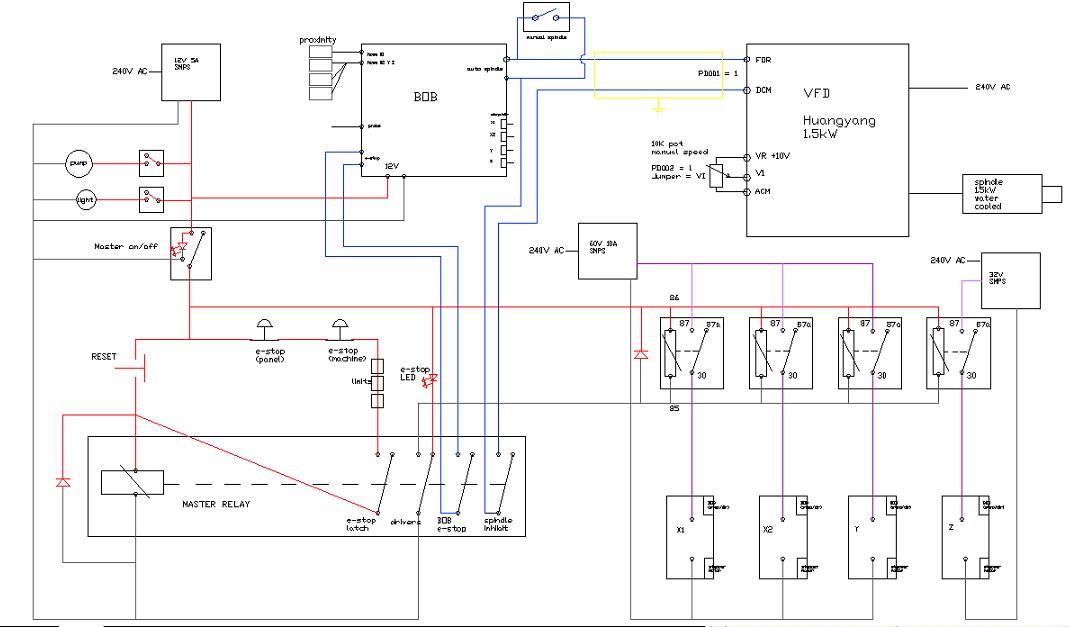Select the BOB label
1070x627 pixels.
426,100
